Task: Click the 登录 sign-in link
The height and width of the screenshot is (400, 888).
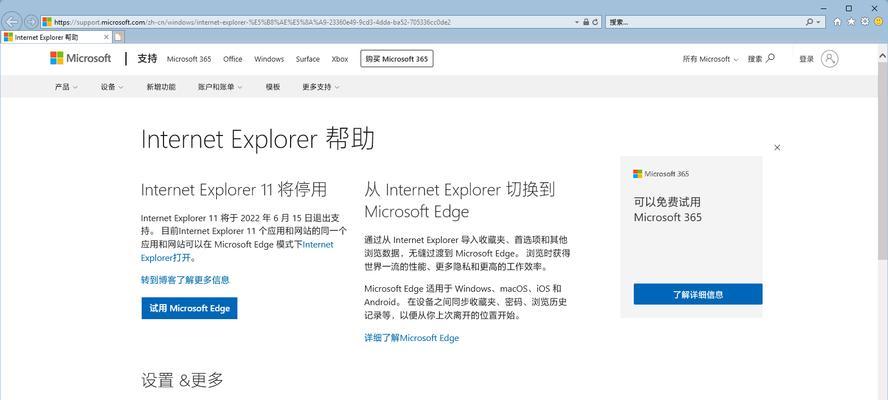Action: pyautogui.click(x=806, y=59)
